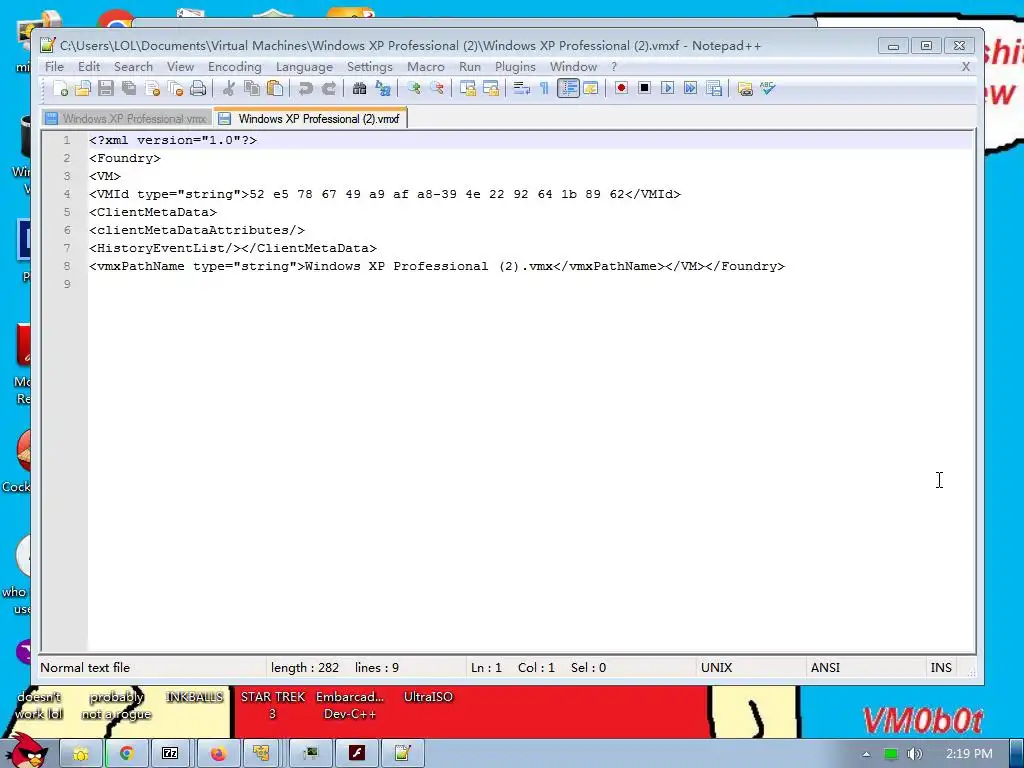Viewport: 1024px width, 768px height.
Task: Close current document using toolbar Close icon
Action: click(x=153, y=88)
